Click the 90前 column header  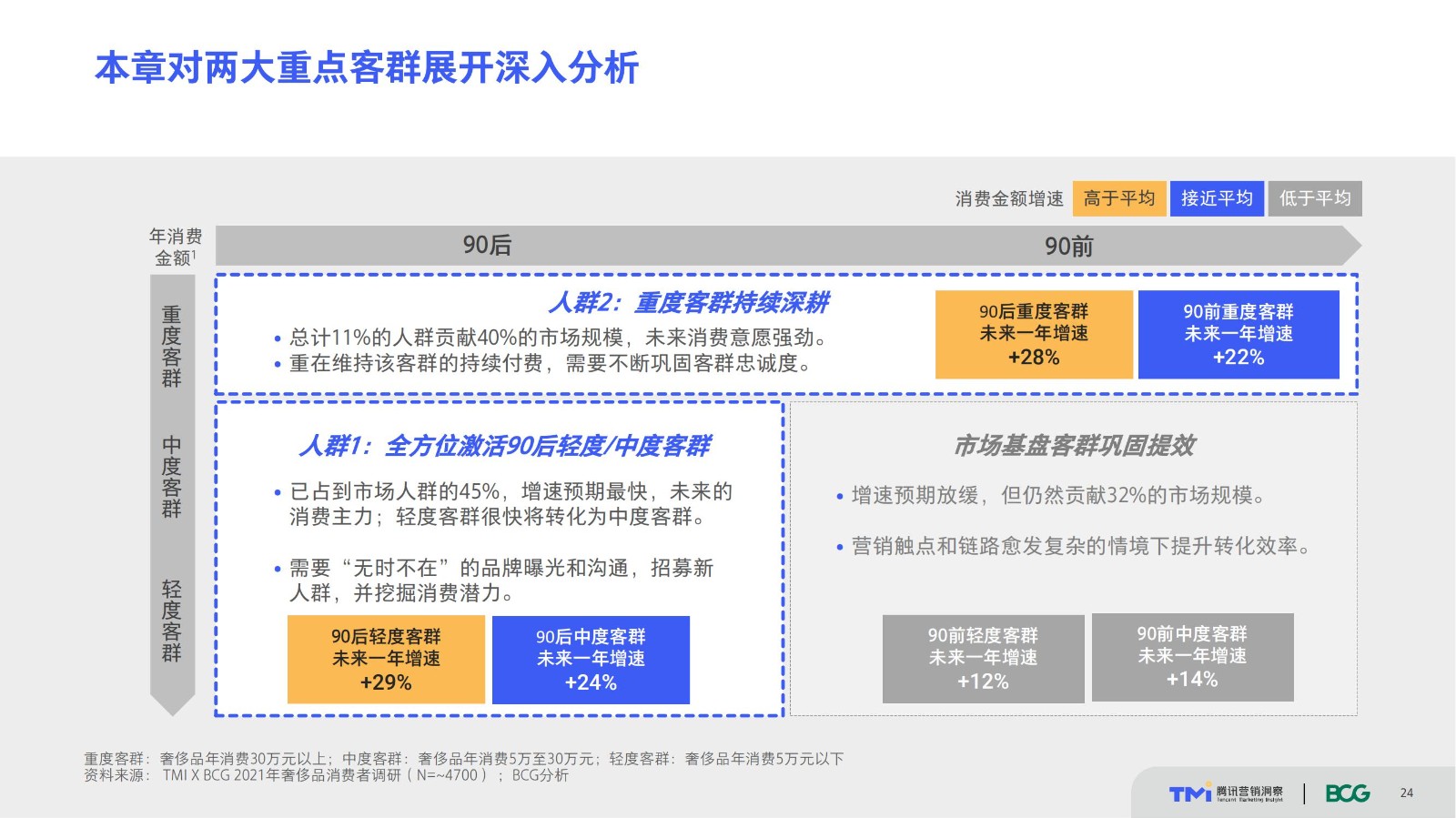tap(1068, 246)
